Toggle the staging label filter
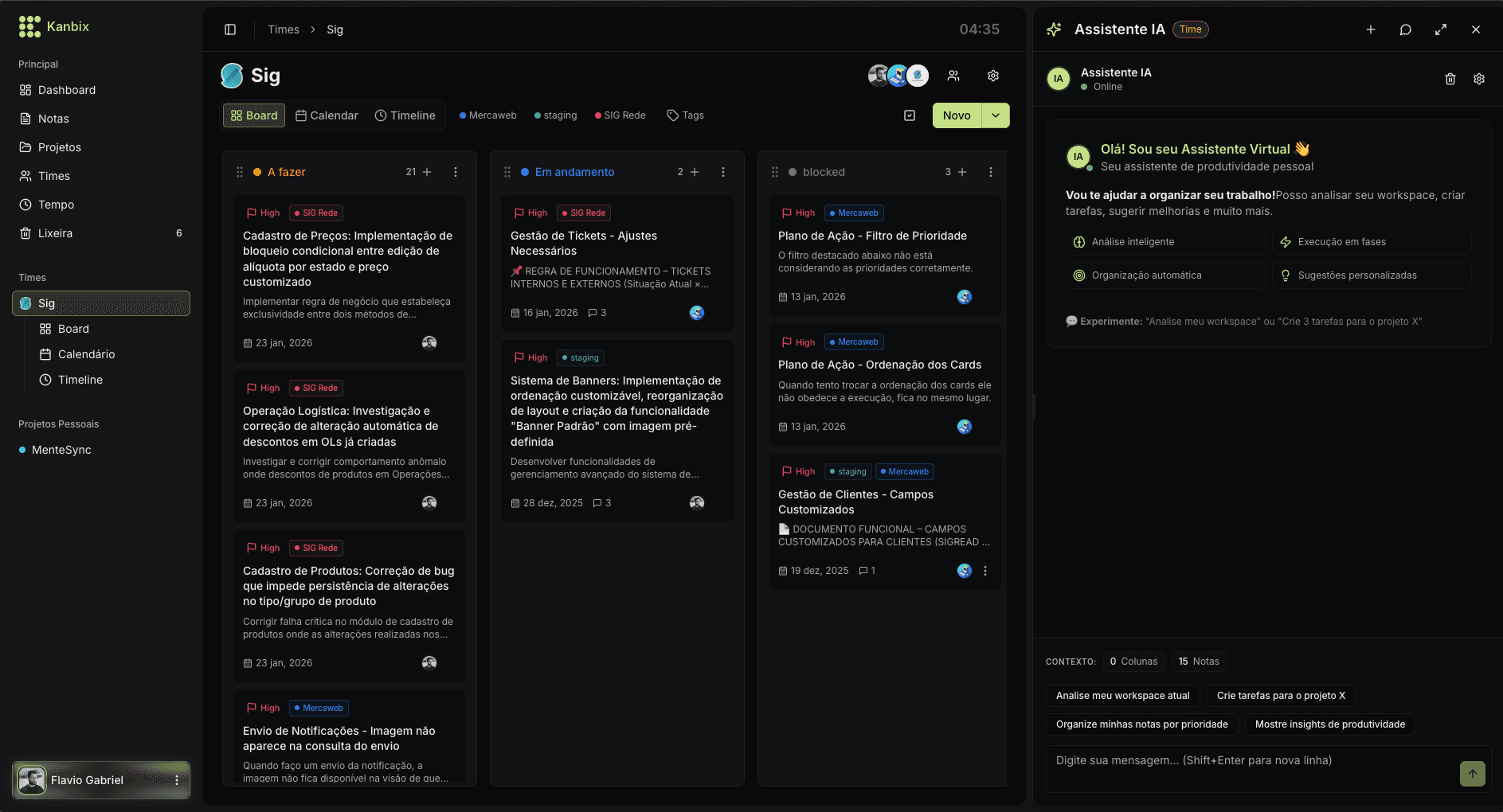 pos(555,115)
